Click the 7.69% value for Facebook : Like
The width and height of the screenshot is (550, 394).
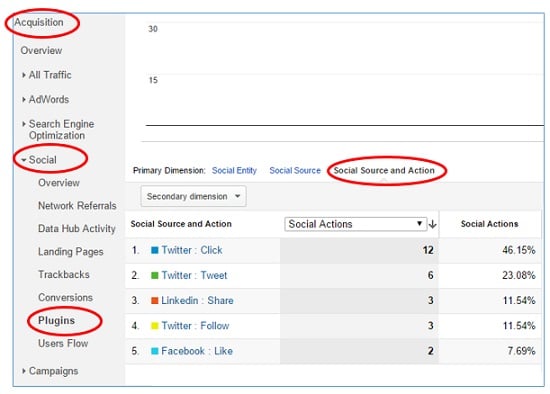[521, 351]
